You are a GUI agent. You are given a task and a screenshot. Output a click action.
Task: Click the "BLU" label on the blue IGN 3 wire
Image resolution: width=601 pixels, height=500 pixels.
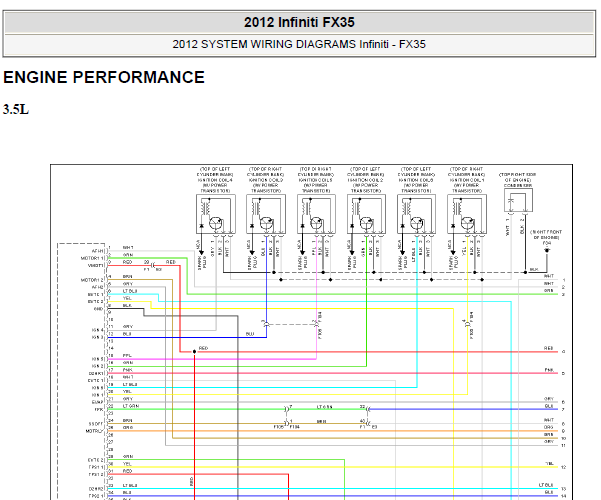coord(250,334)
